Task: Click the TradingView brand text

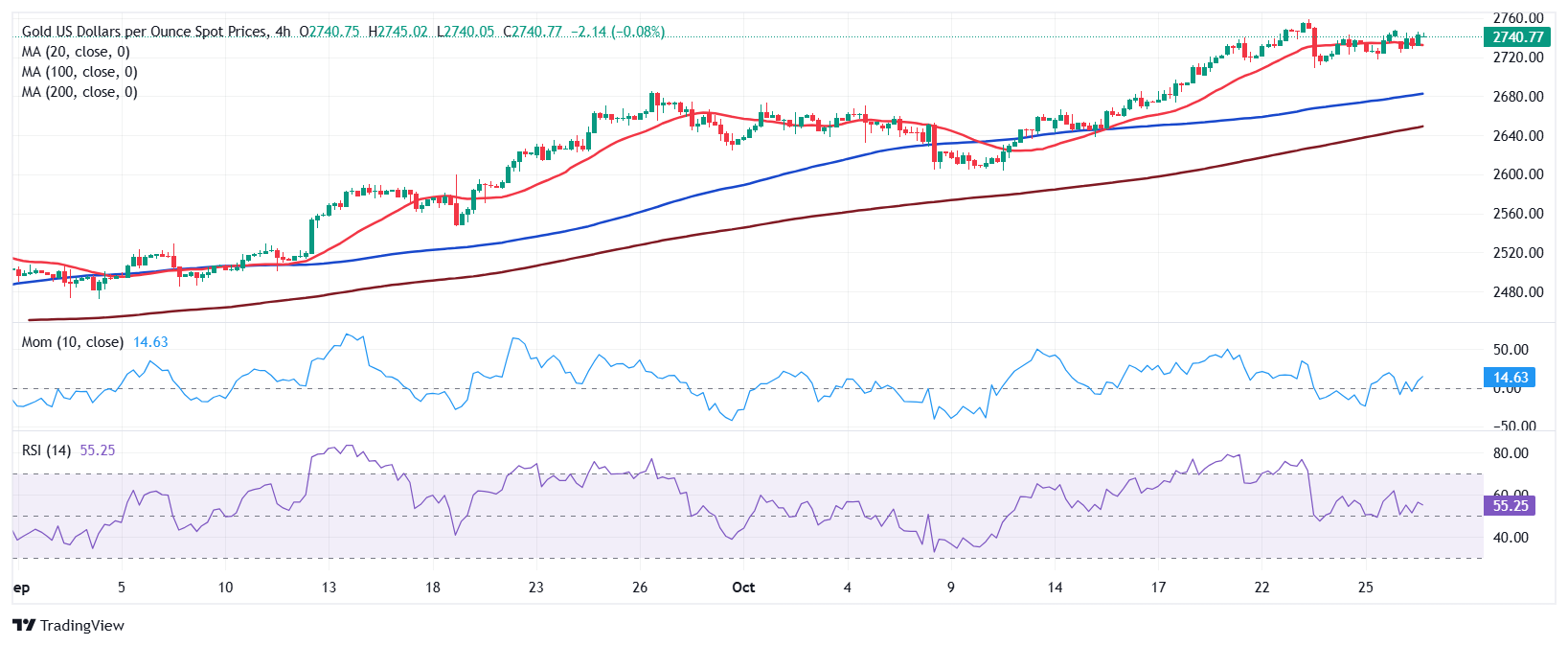Action: [82, 626]
